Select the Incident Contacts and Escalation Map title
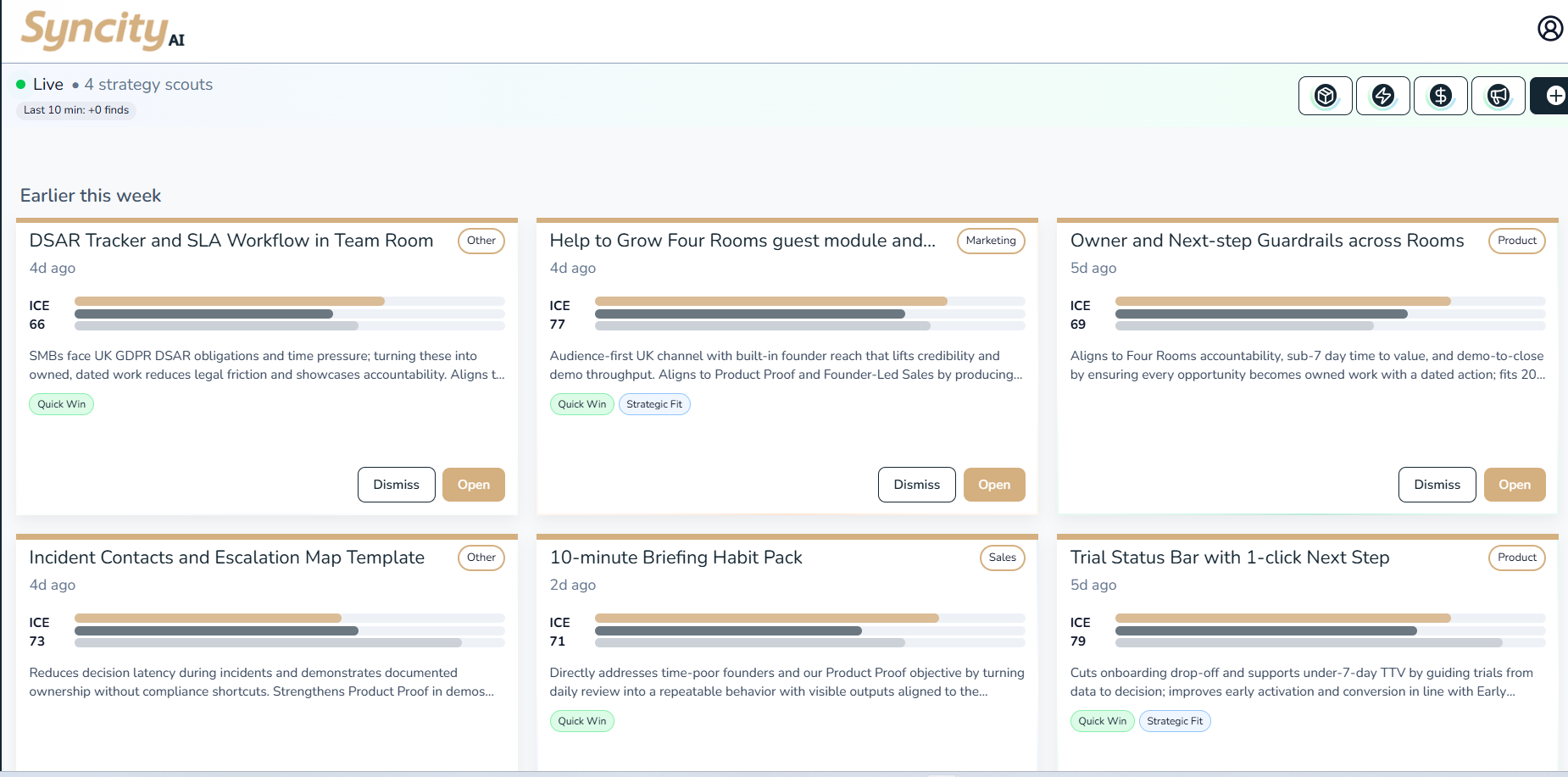 click(226, 558)
